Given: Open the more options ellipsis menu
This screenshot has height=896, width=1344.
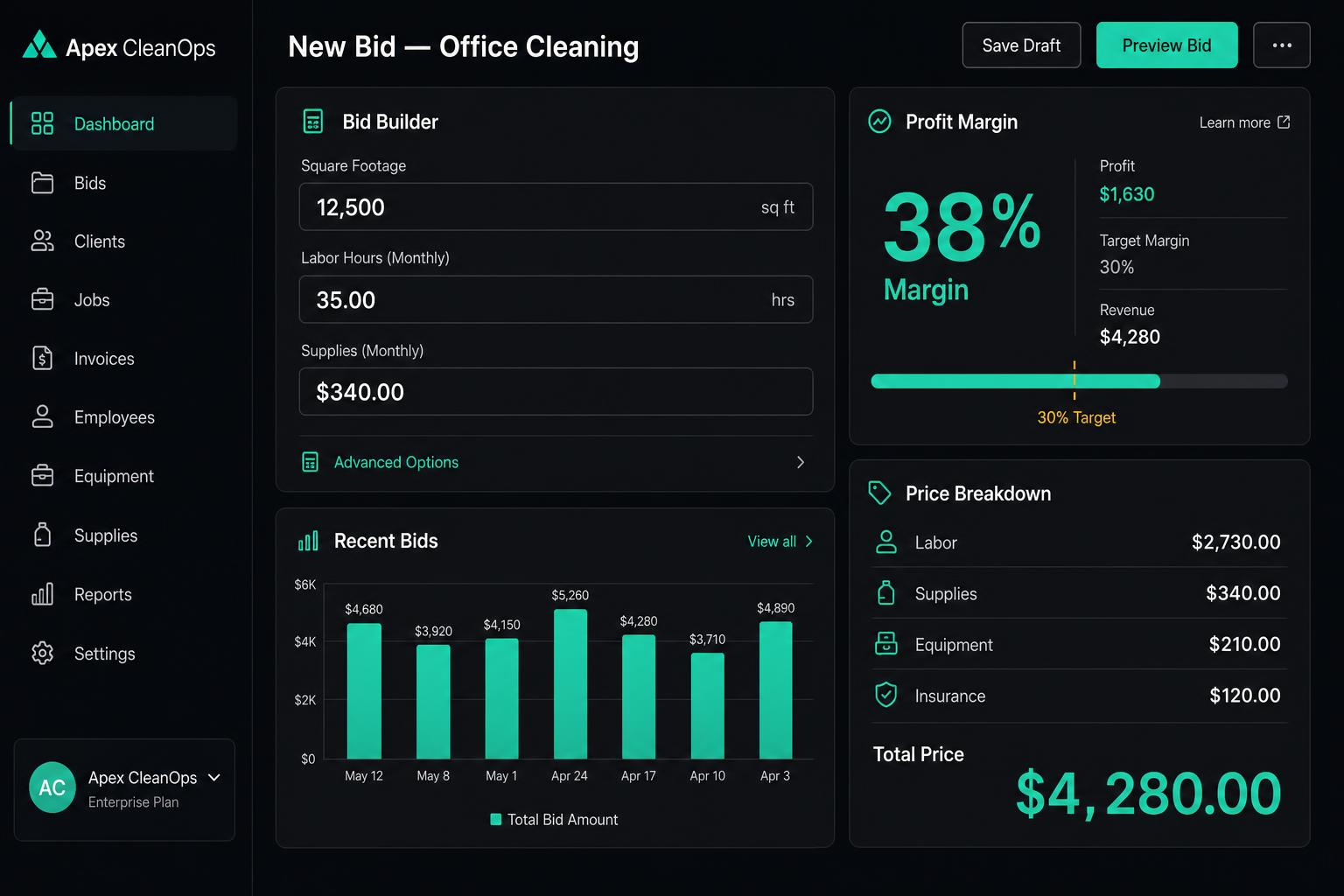Looking at the screenshot, I should 1281,45.
